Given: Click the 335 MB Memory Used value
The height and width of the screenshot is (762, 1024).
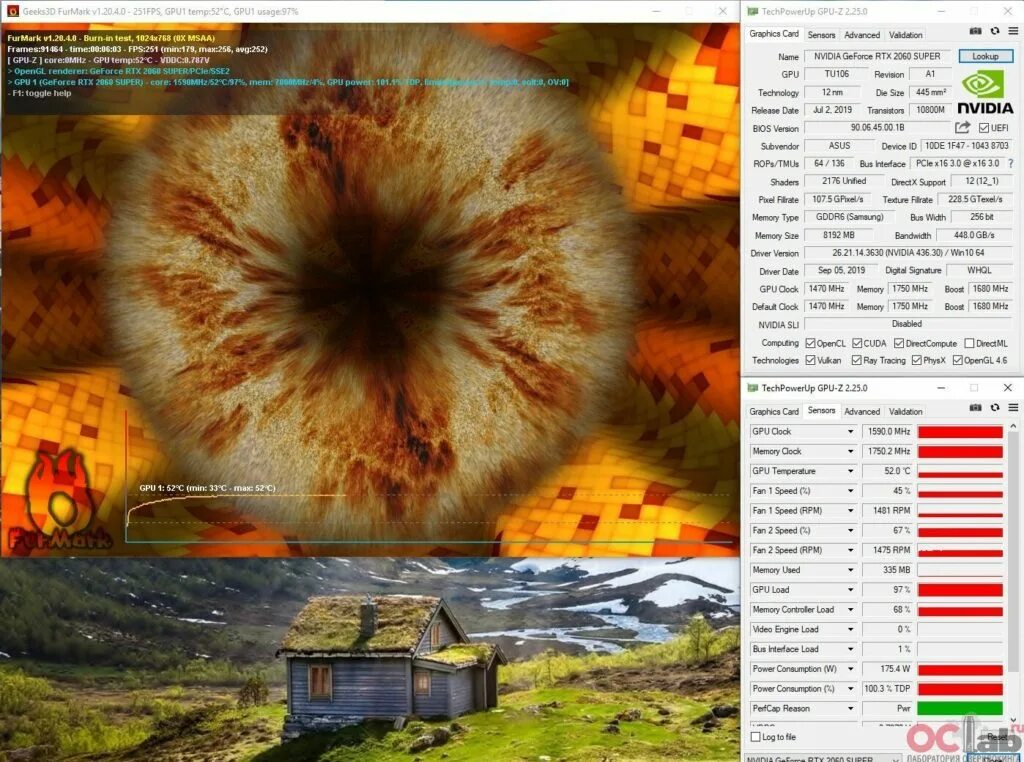Looking at the screenshot, I should click(x=888, y=570).
